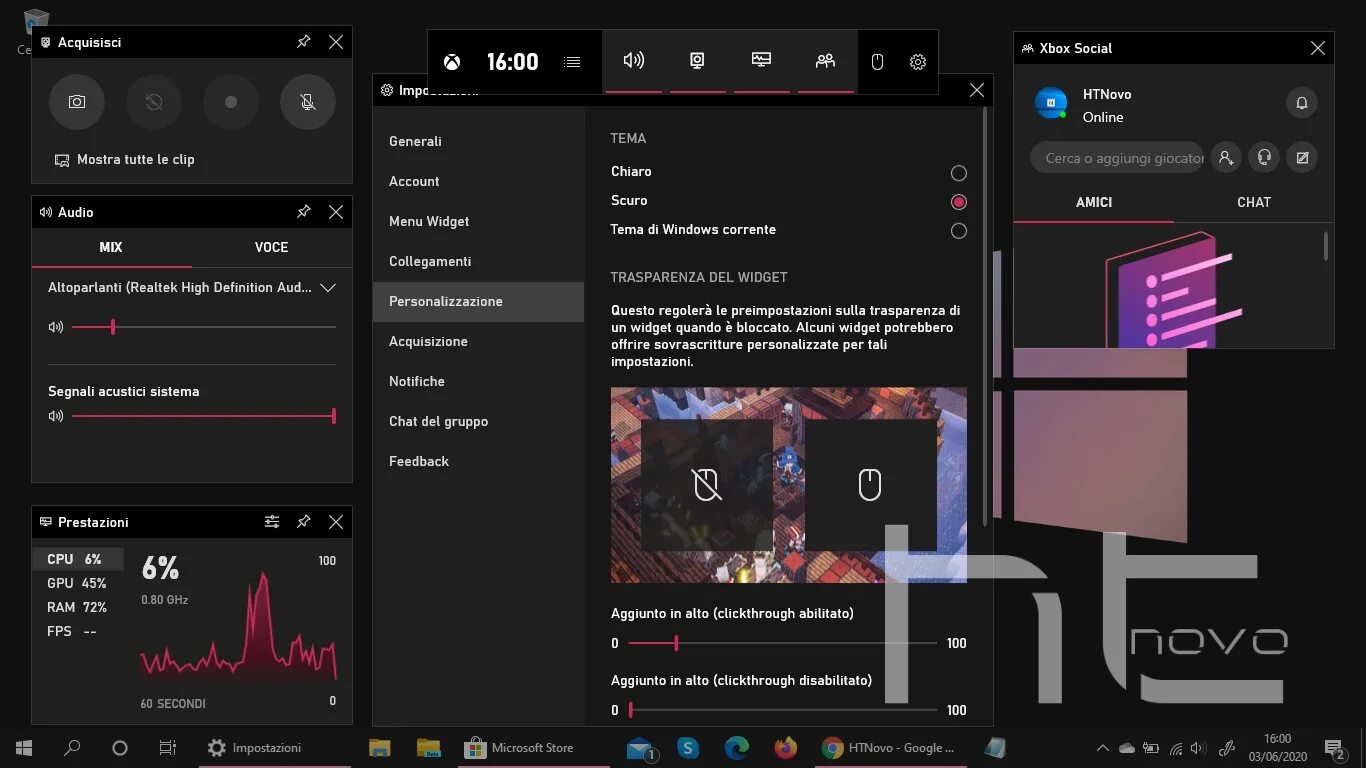The height and width of the screenshot is (768, 1366).
Task: Open the widget menu list icon
Action: coord(572,62)
